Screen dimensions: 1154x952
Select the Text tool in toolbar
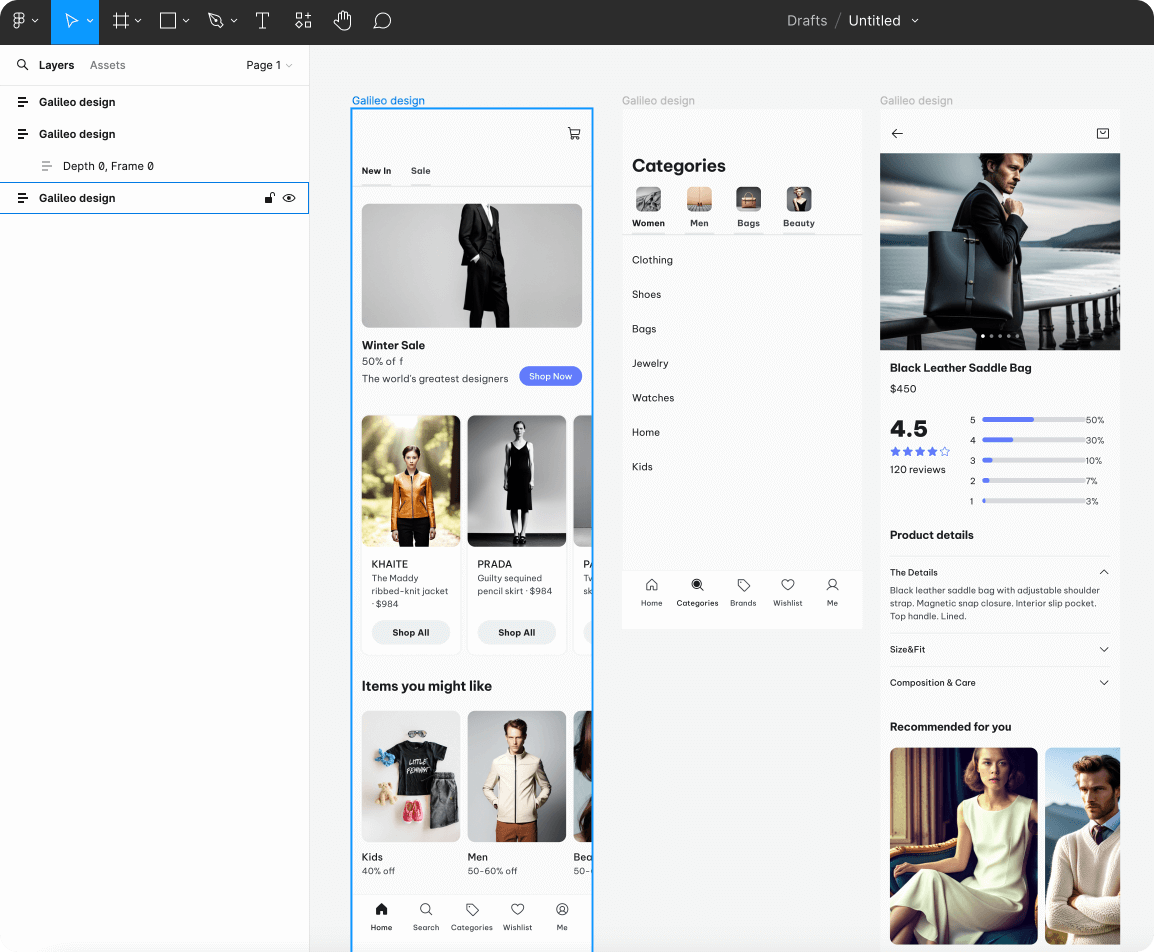point(262,21)
